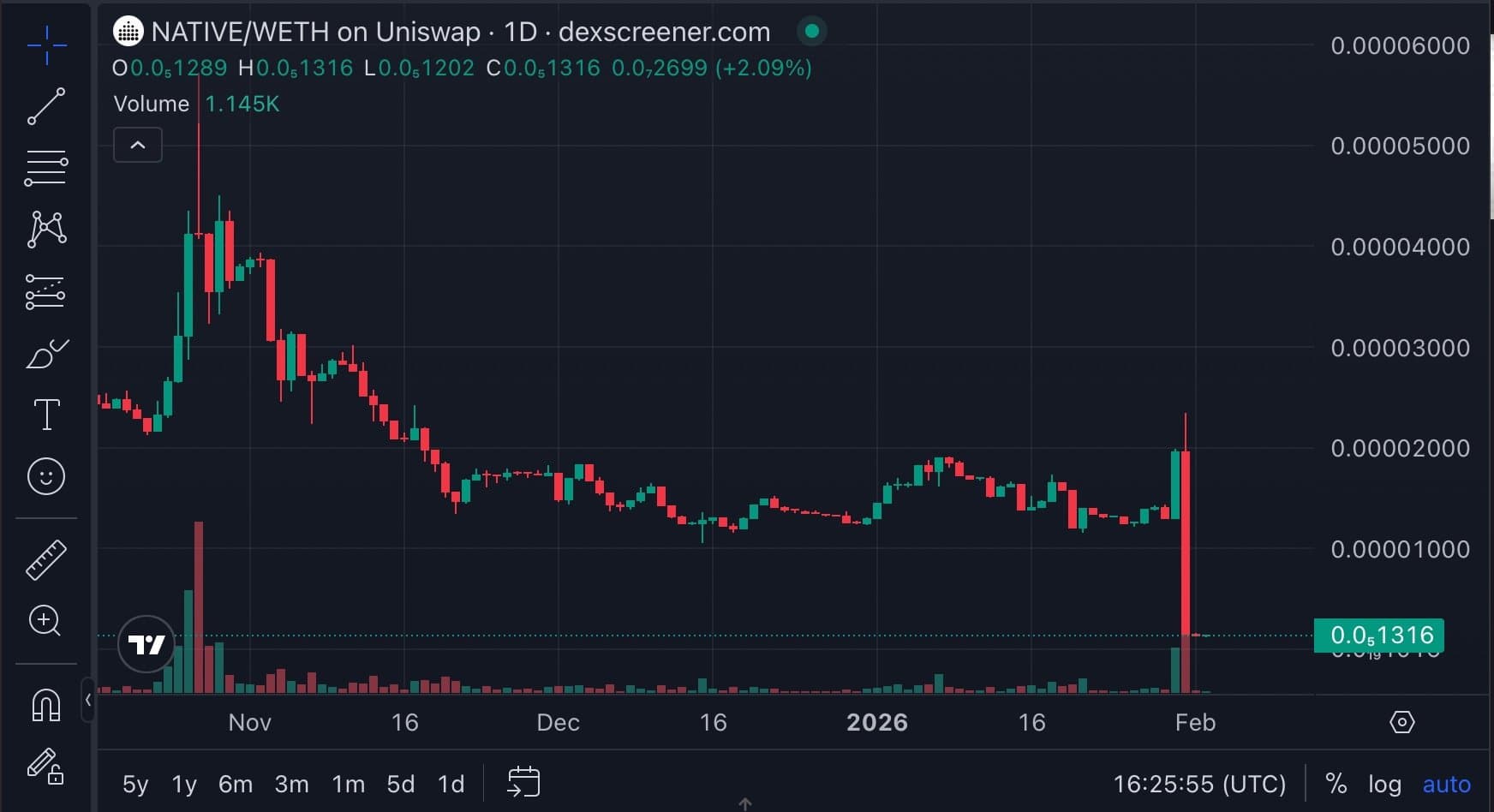This screenshot has width=1494, height=812.
Task: Choose the XABCD pattern tool
Action: [x=46, y=230]
